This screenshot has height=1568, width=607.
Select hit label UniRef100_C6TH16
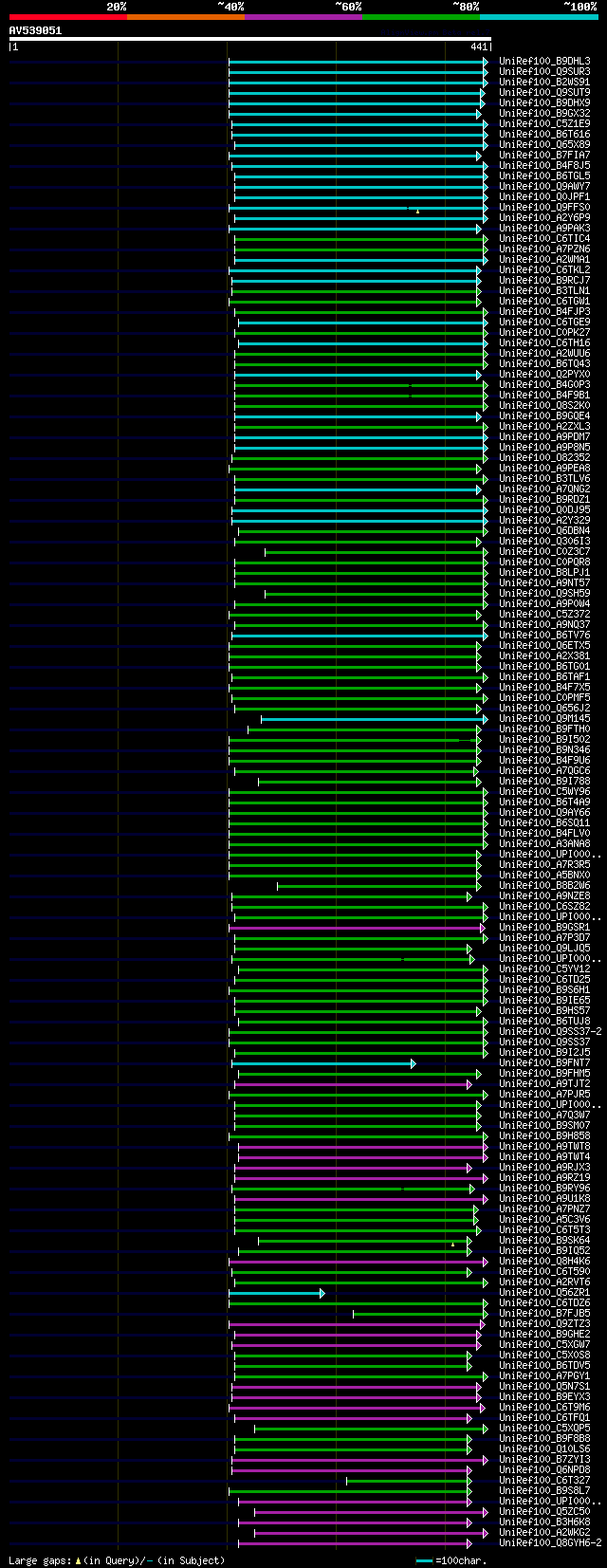544,343
